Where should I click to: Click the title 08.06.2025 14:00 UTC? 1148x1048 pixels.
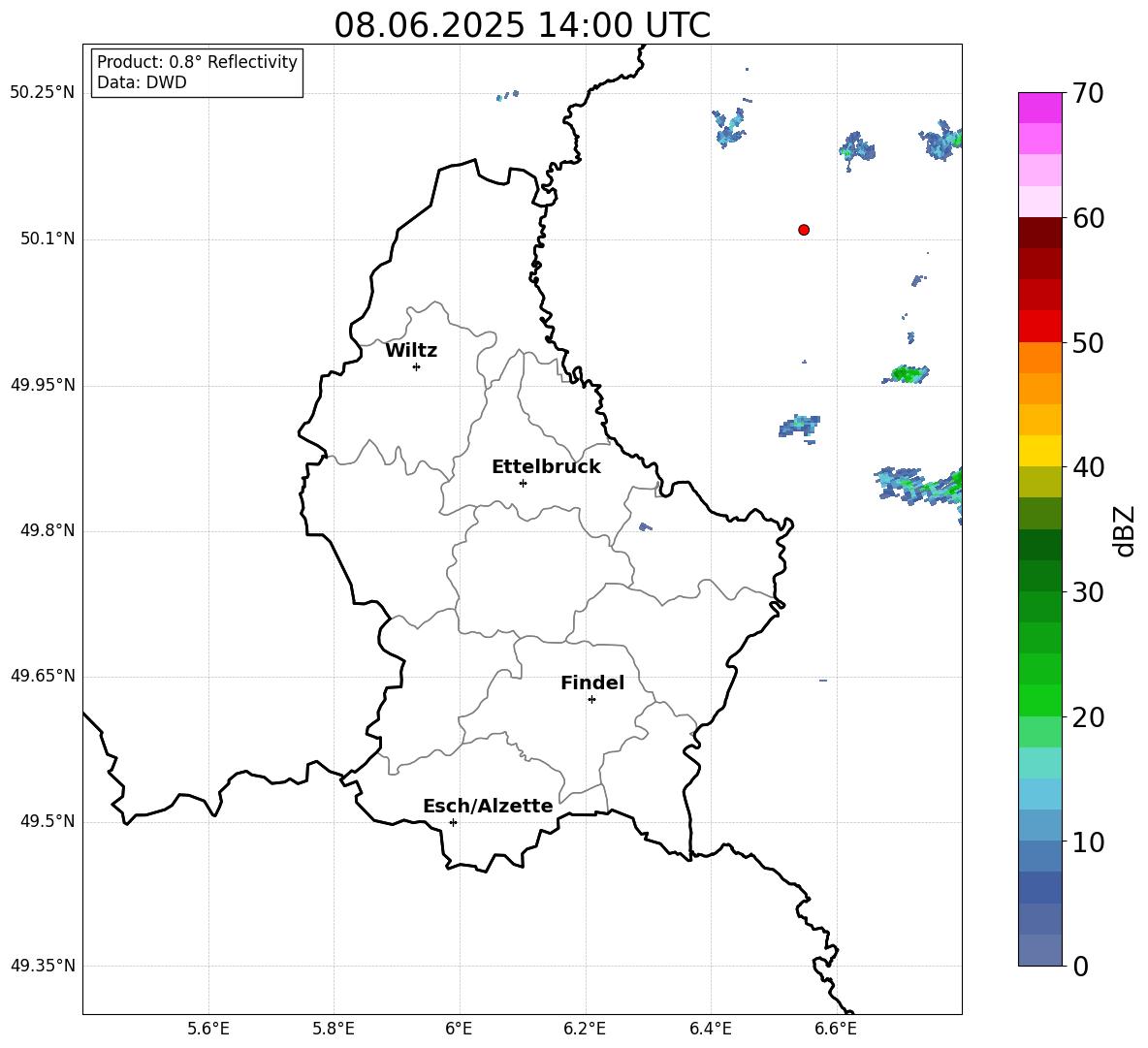coord(522,25)
